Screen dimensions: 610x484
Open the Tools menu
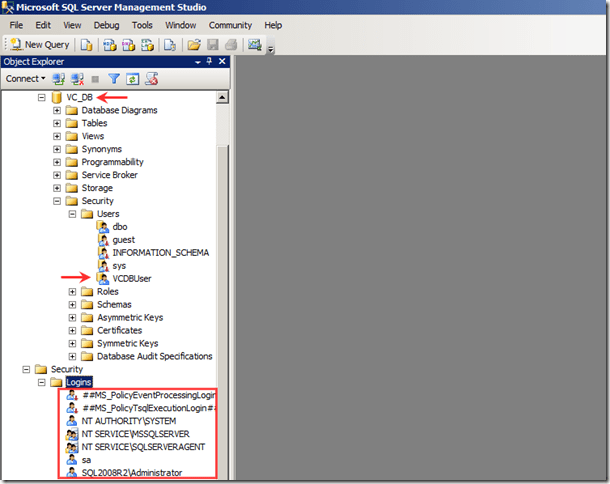click(x=143, y=25)
